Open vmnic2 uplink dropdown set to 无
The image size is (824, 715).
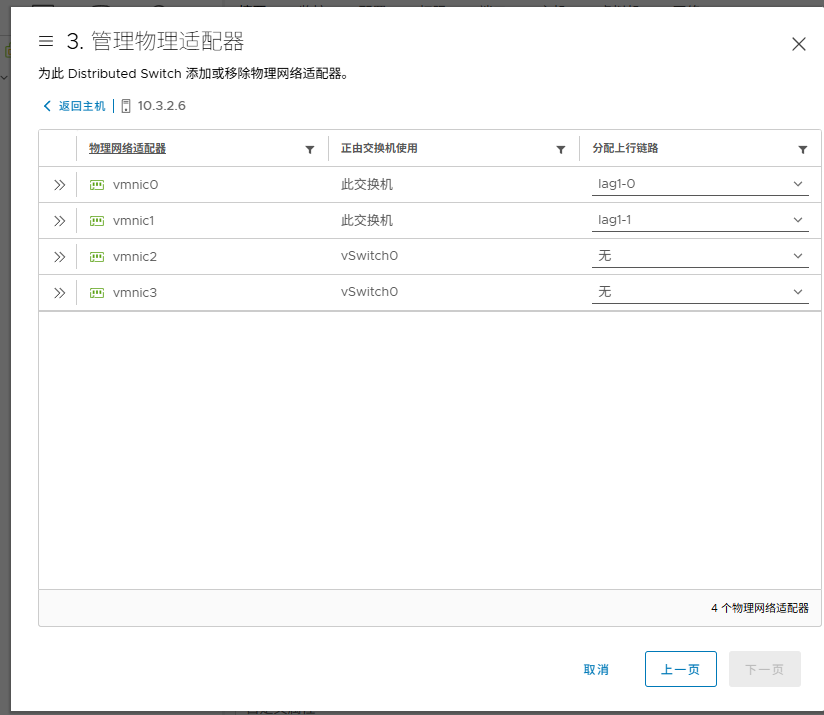point(700,256)
